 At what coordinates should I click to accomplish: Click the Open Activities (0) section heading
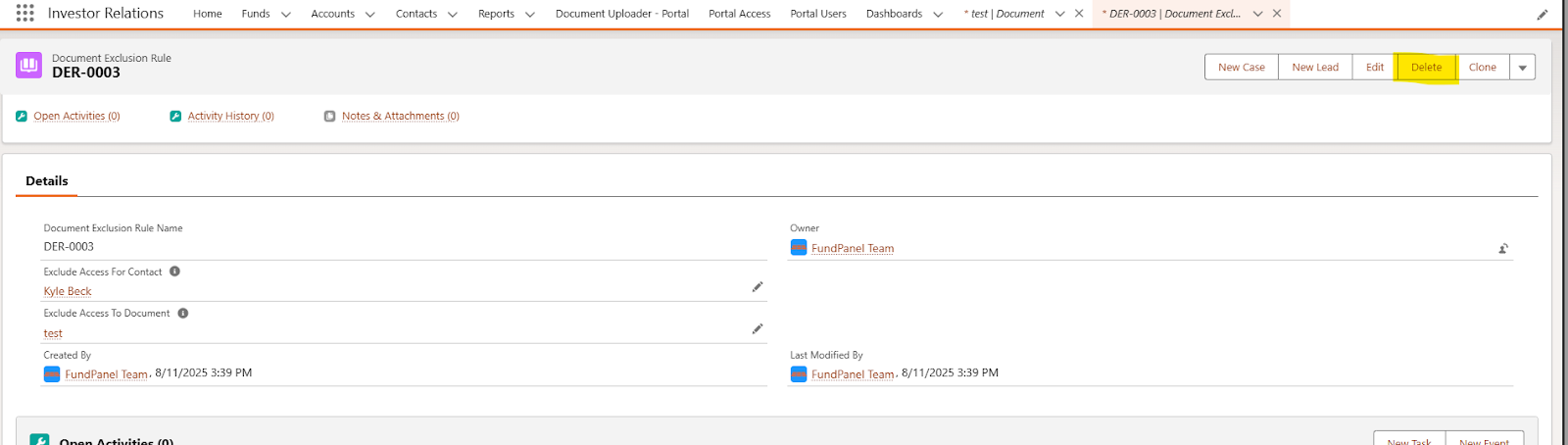click(x=117, y=441)
